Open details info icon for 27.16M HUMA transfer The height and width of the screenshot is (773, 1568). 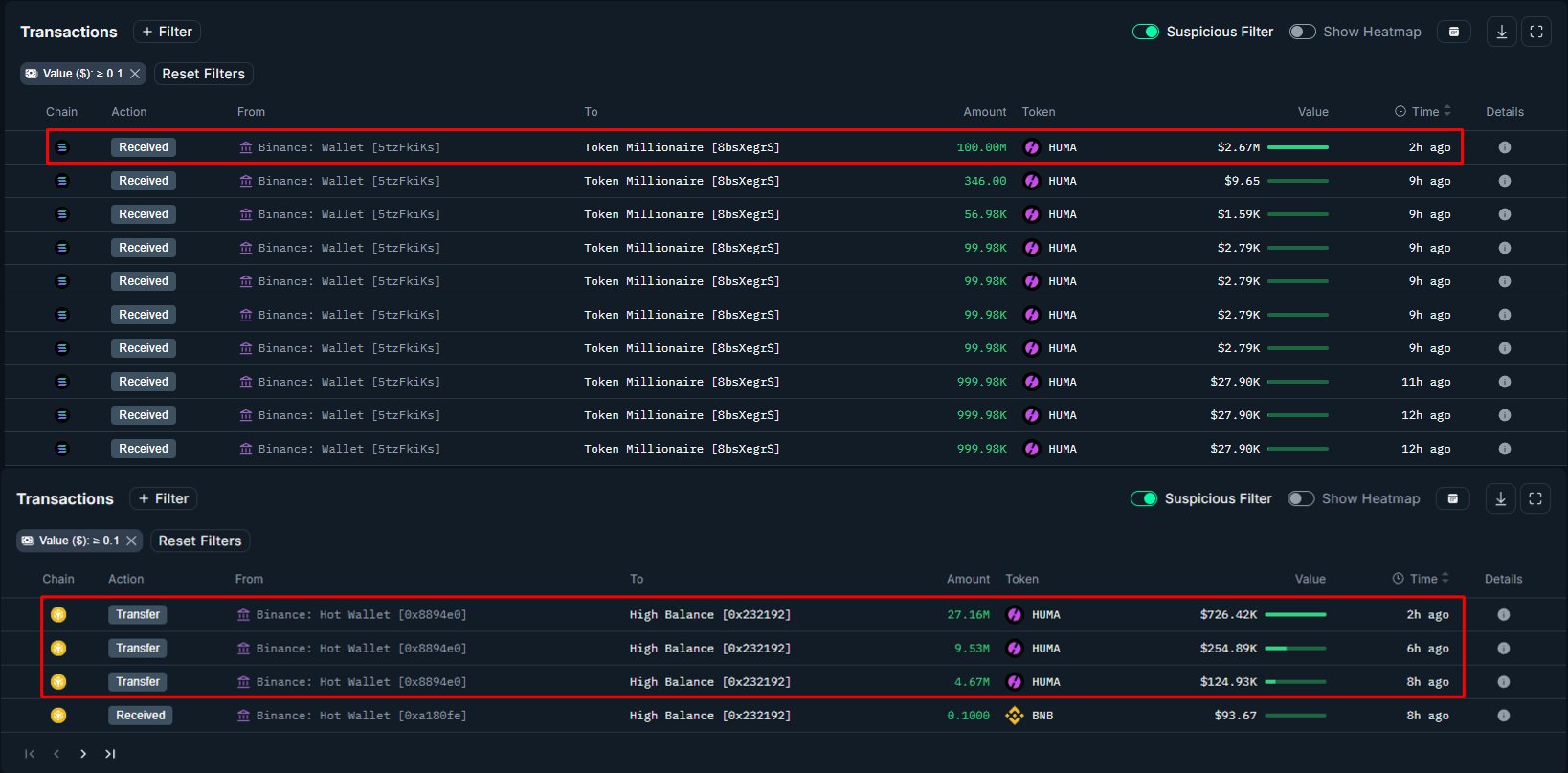click(x=1504, y=615)
